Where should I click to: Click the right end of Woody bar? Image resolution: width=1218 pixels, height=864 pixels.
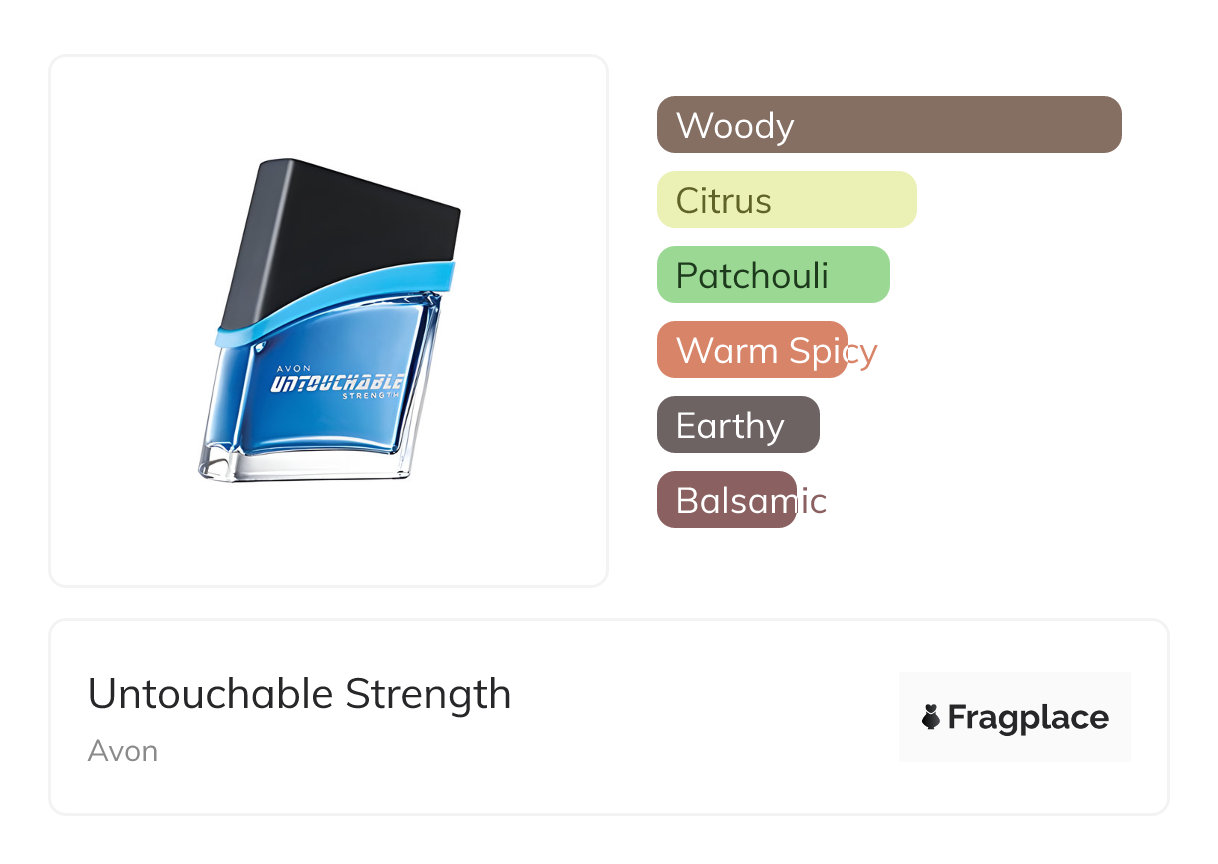1105,125
